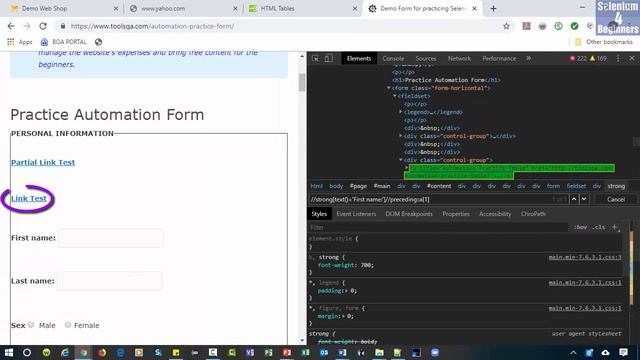Select #content in the DOM breadcrumb
Screen dimensions: 640x360
439,186
